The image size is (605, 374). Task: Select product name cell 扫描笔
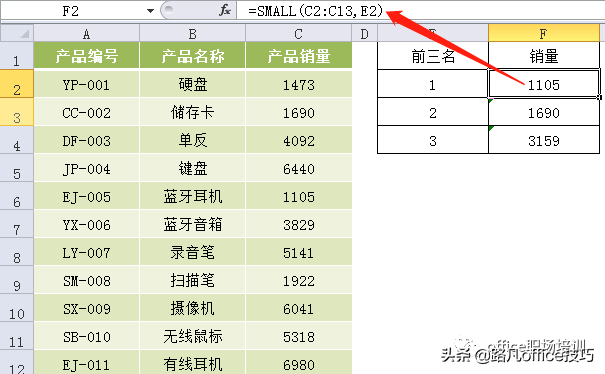pyautogui.click(x=193, y=280)
